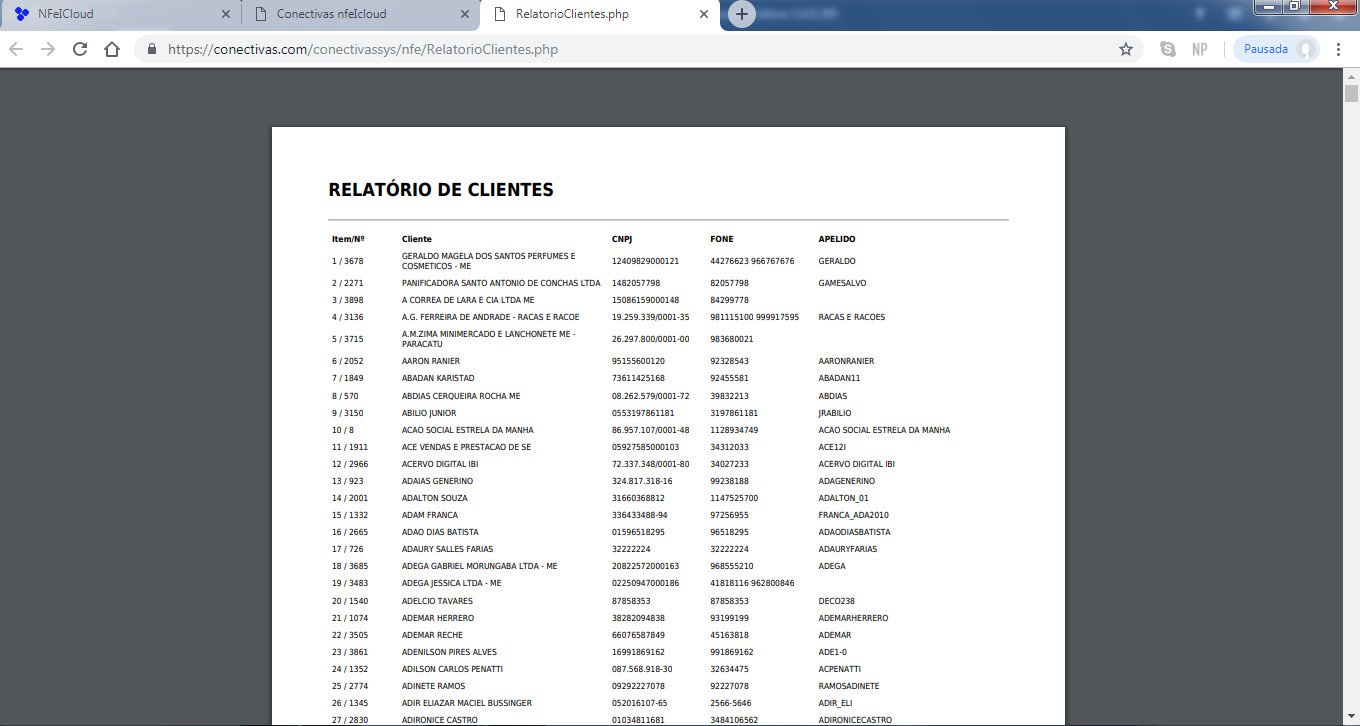Image resolution: width=1360 pixels, height=726 pixels.
Task: Switch to the NFeICloud tab
Action: point(110,14)
